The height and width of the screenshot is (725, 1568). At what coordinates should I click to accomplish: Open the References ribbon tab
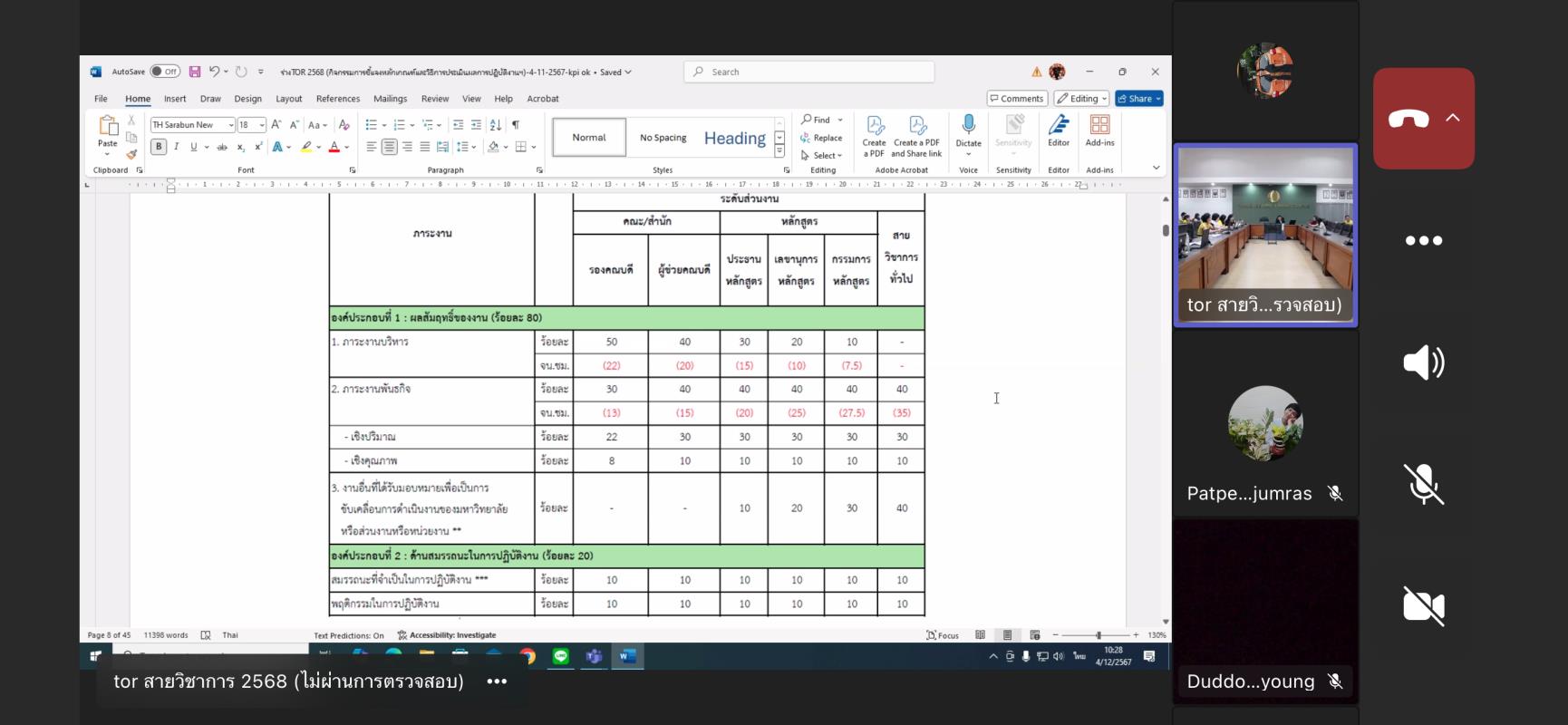coord(337,99)
